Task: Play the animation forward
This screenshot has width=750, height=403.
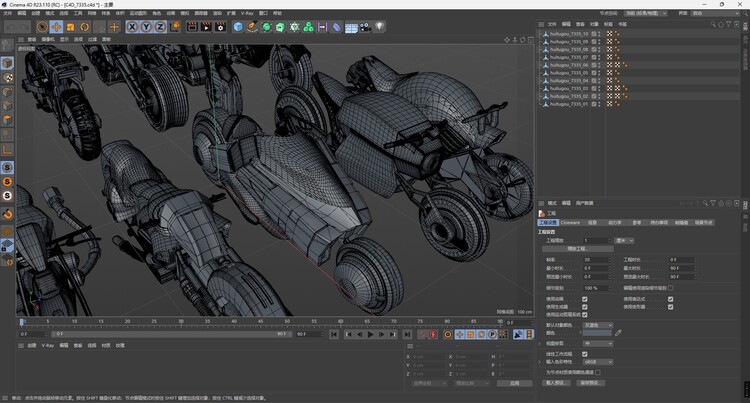Action: [x=370, y=335]
